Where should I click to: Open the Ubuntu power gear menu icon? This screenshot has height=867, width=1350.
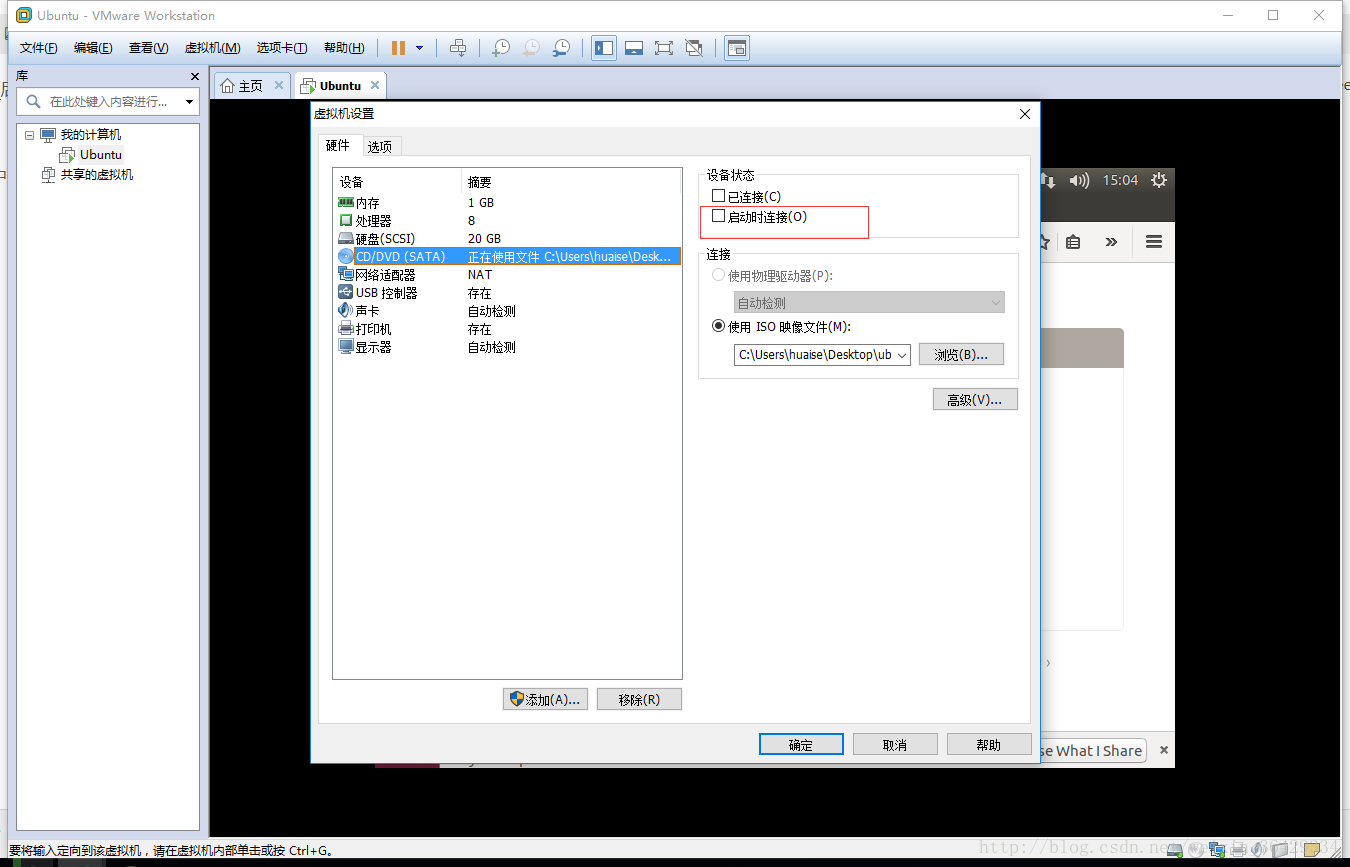(x=1159, y=181)
